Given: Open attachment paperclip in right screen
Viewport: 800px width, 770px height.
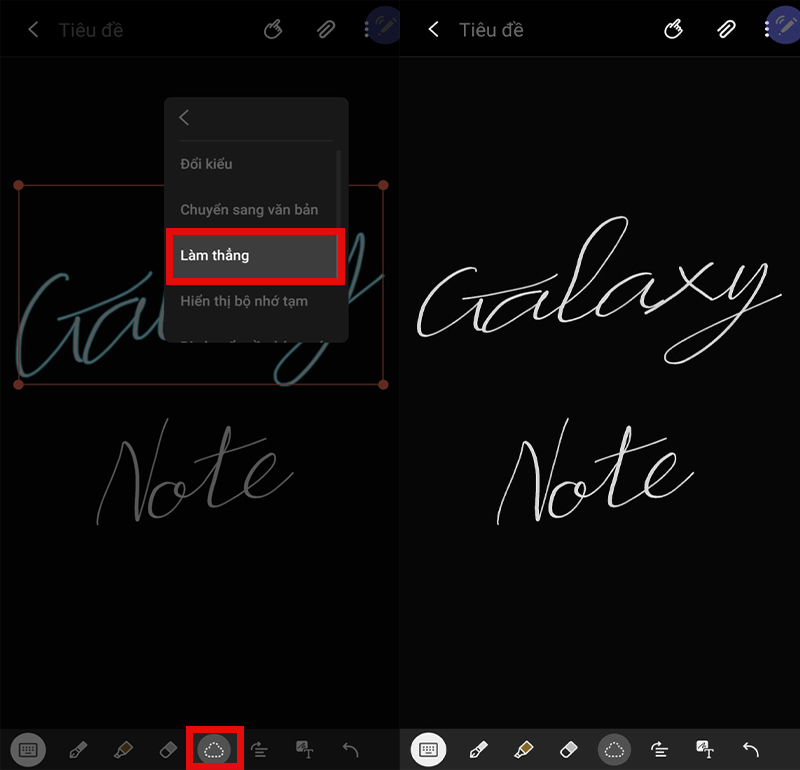Looking at the screenshot, I should [x=726, y=30].
